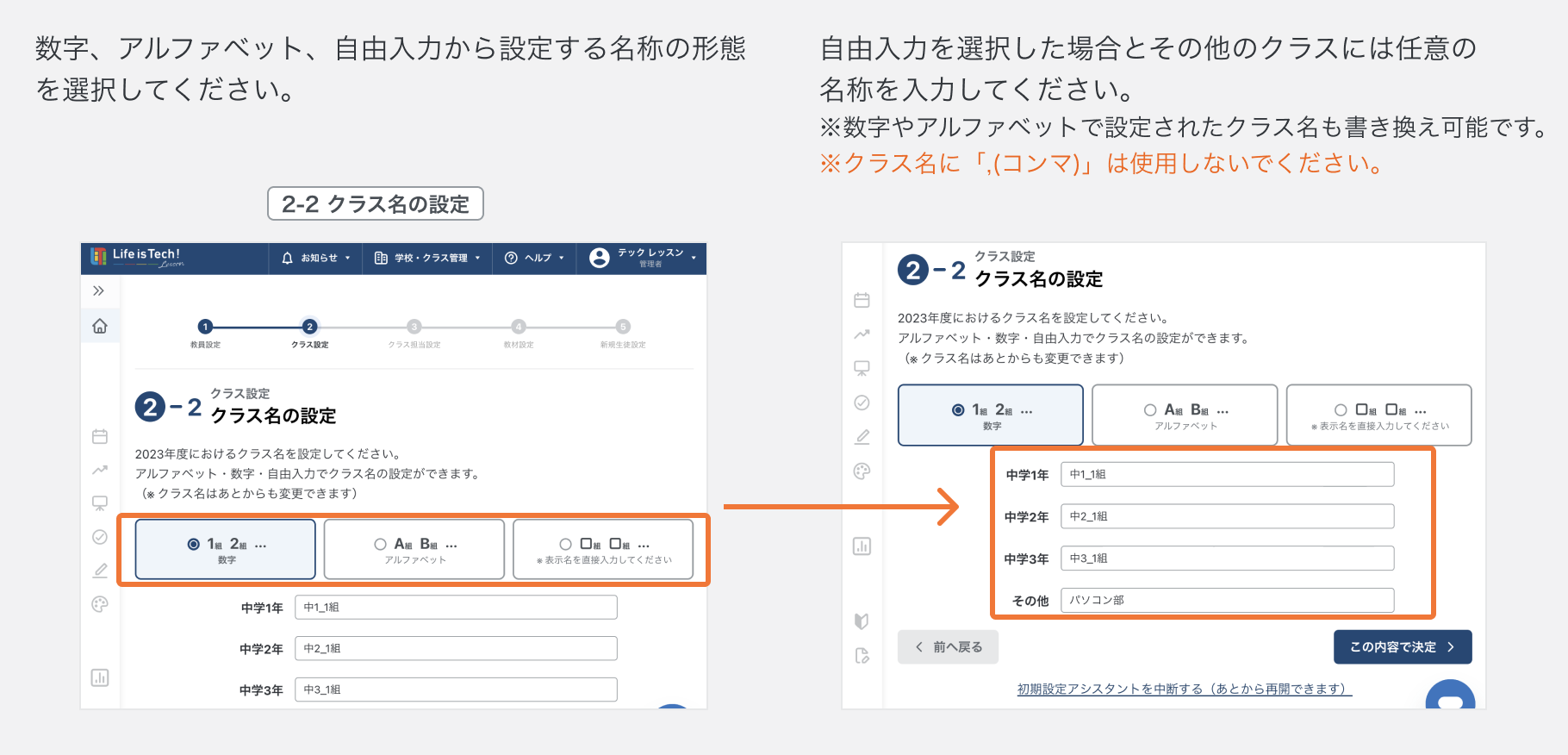Click the document-edit icon at the sidebar bottom

(862, 656)
